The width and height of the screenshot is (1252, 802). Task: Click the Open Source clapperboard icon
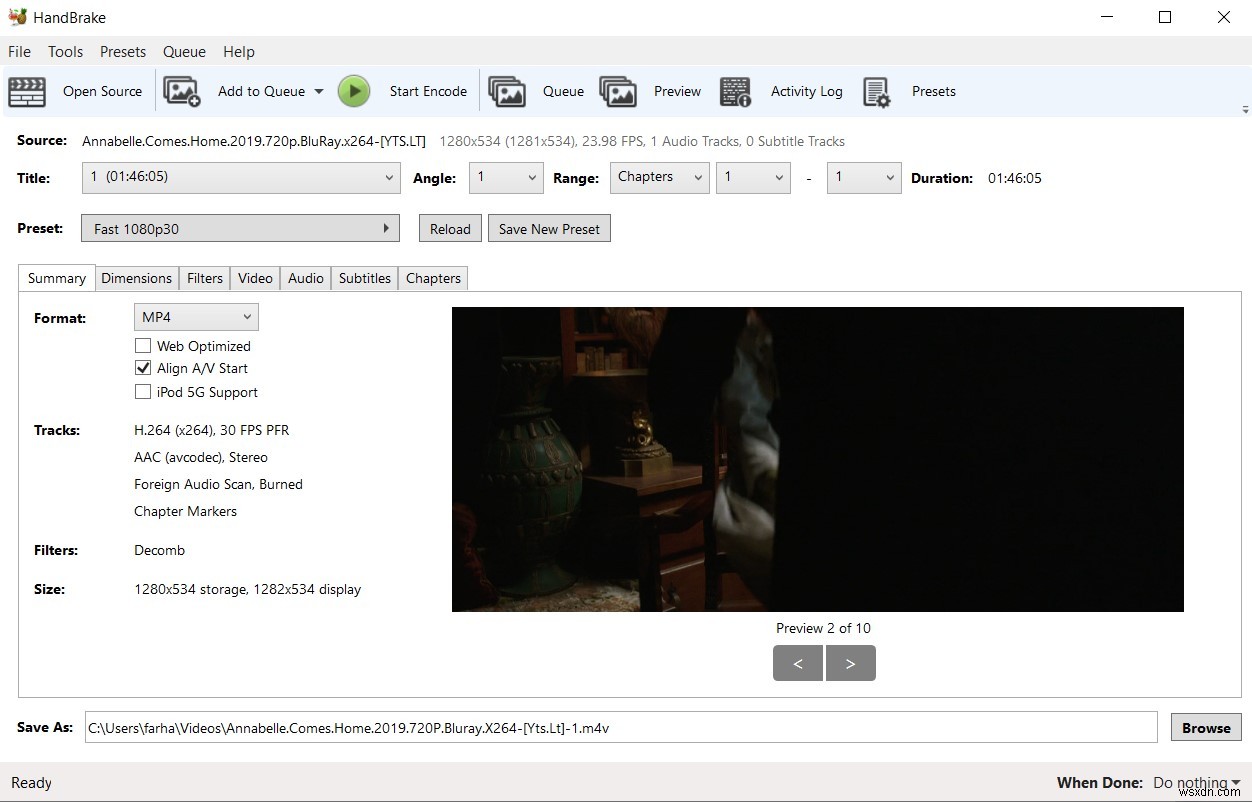[27, 91]
